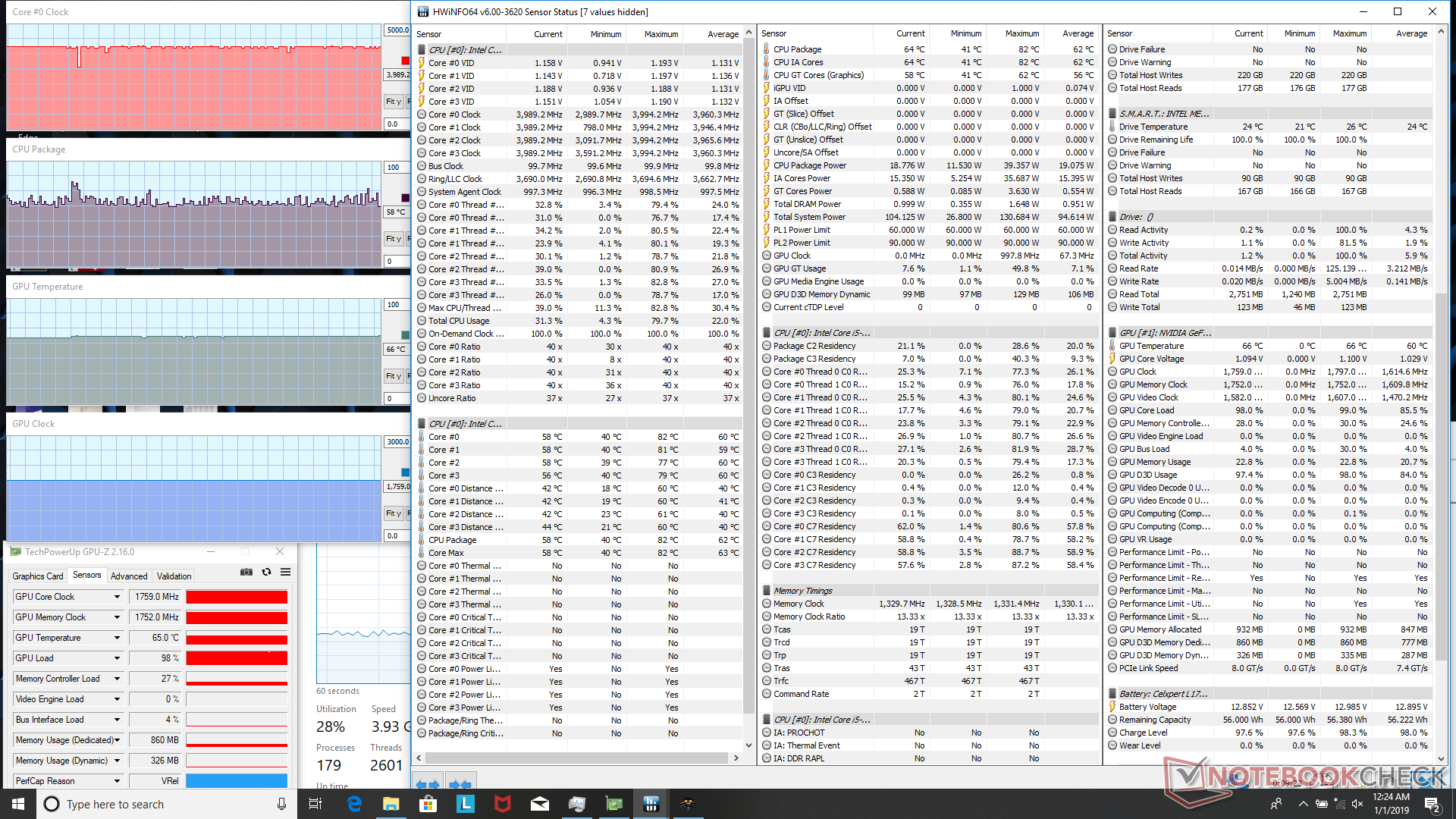
Task: Open Microsoft Store from taskbar
Action: (428, 804)
